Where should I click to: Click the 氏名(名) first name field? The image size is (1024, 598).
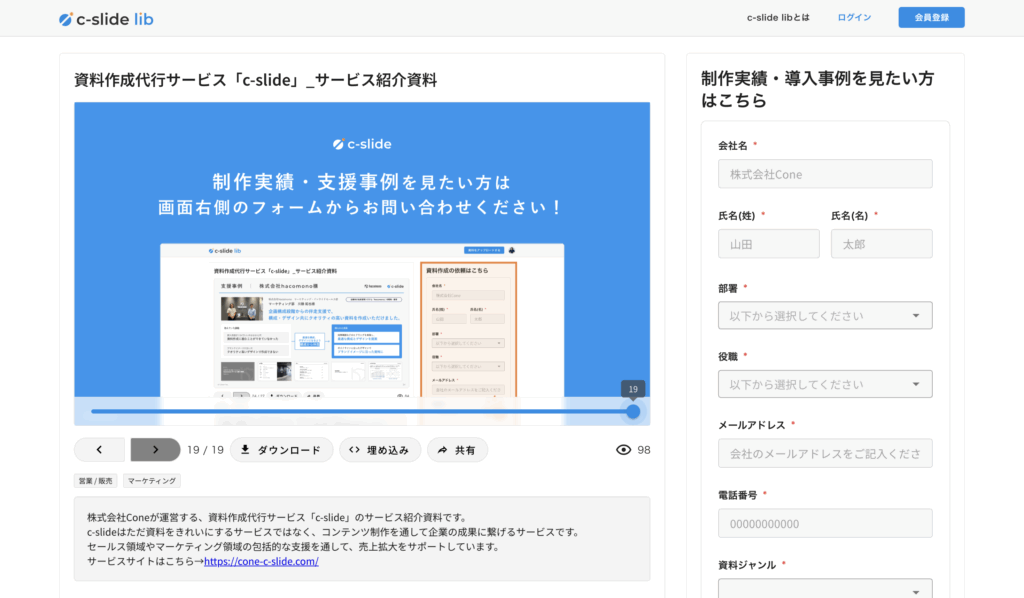[x=881, y=244]
